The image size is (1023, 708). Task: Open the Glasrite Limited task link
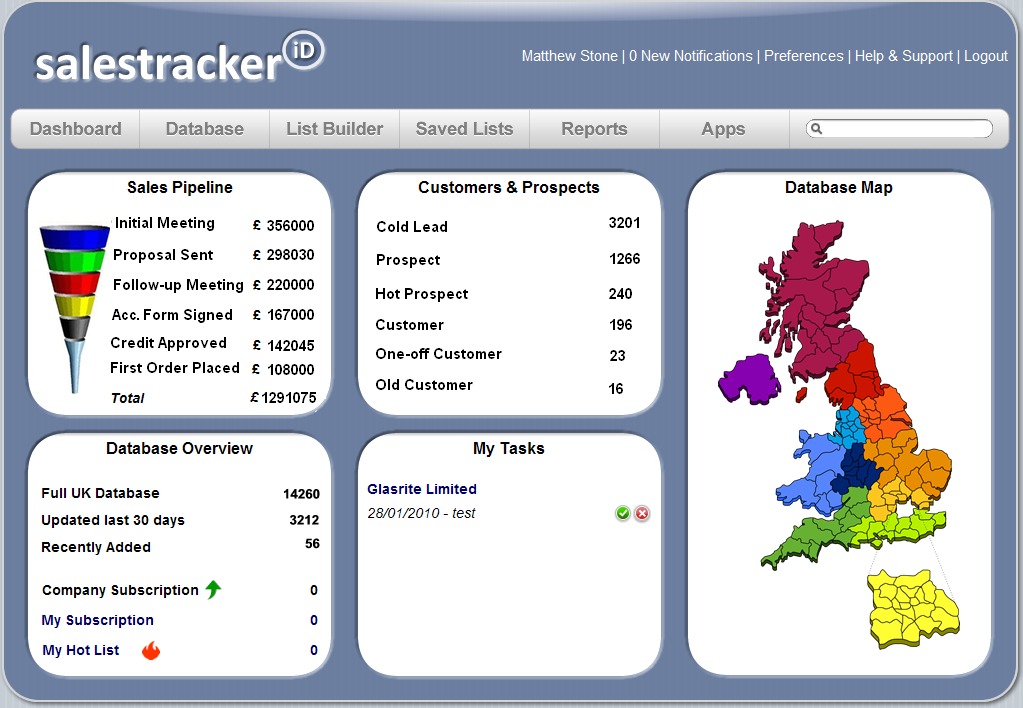(x=422, y=489)
